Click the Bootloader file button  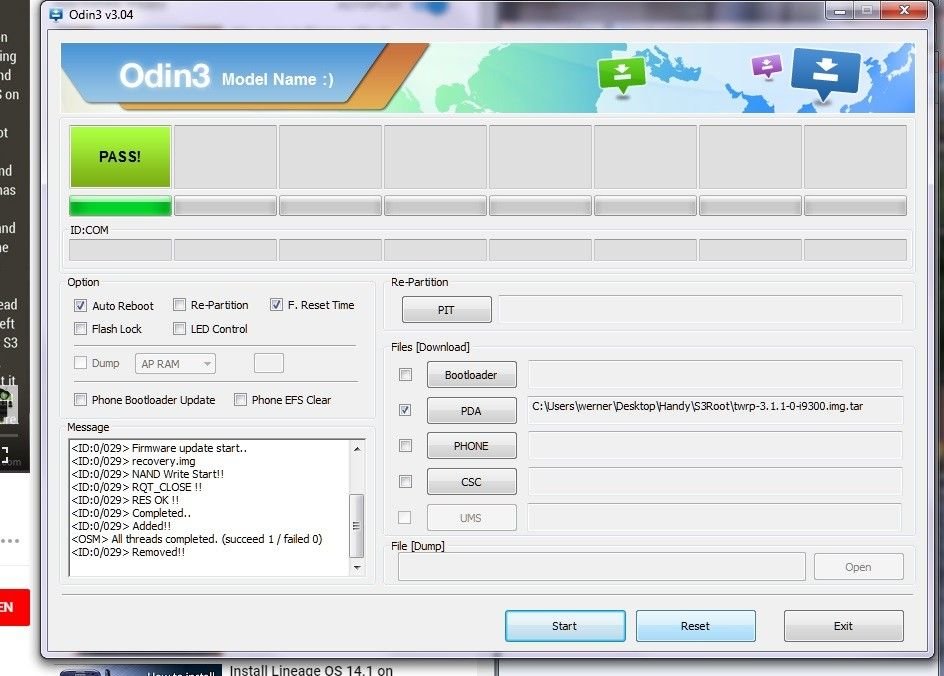pyautogui.click(x=471, y=375)
